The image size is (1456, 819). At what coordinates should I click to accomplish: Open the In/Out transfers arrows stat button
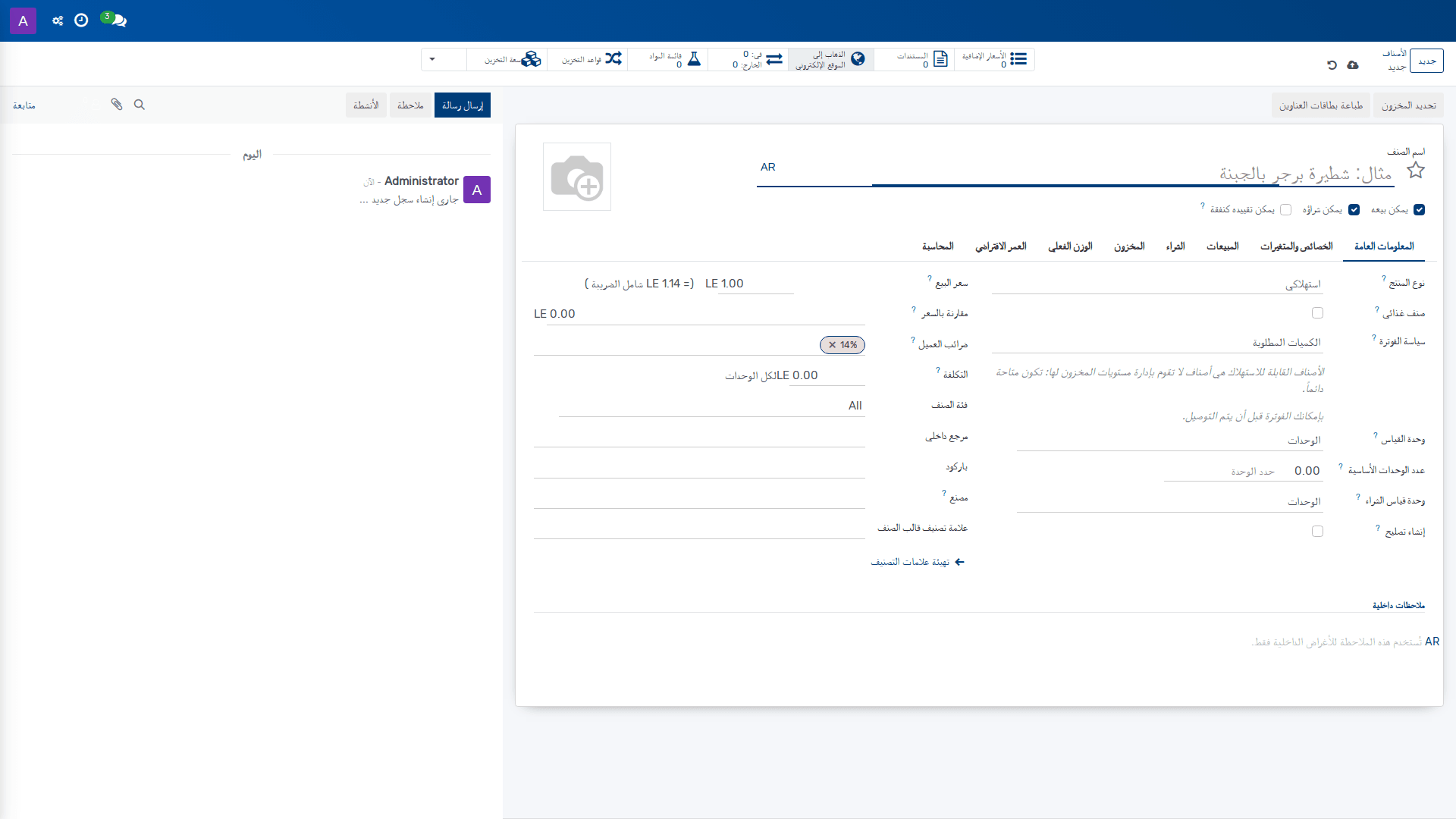(748, 59)
